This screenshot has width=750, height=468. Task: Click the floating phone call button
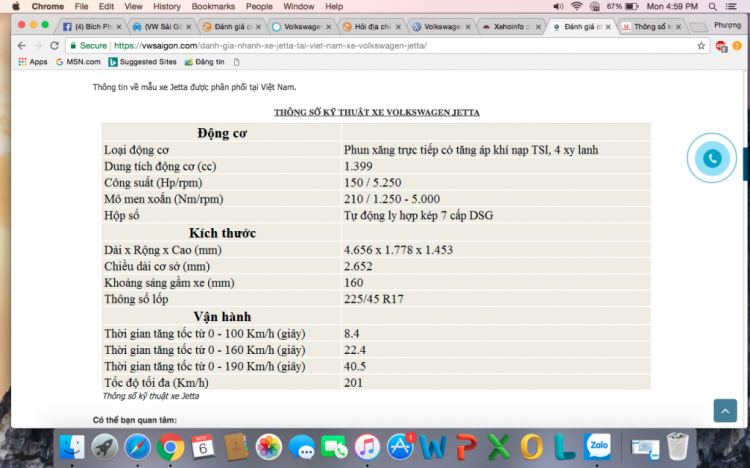712,158
